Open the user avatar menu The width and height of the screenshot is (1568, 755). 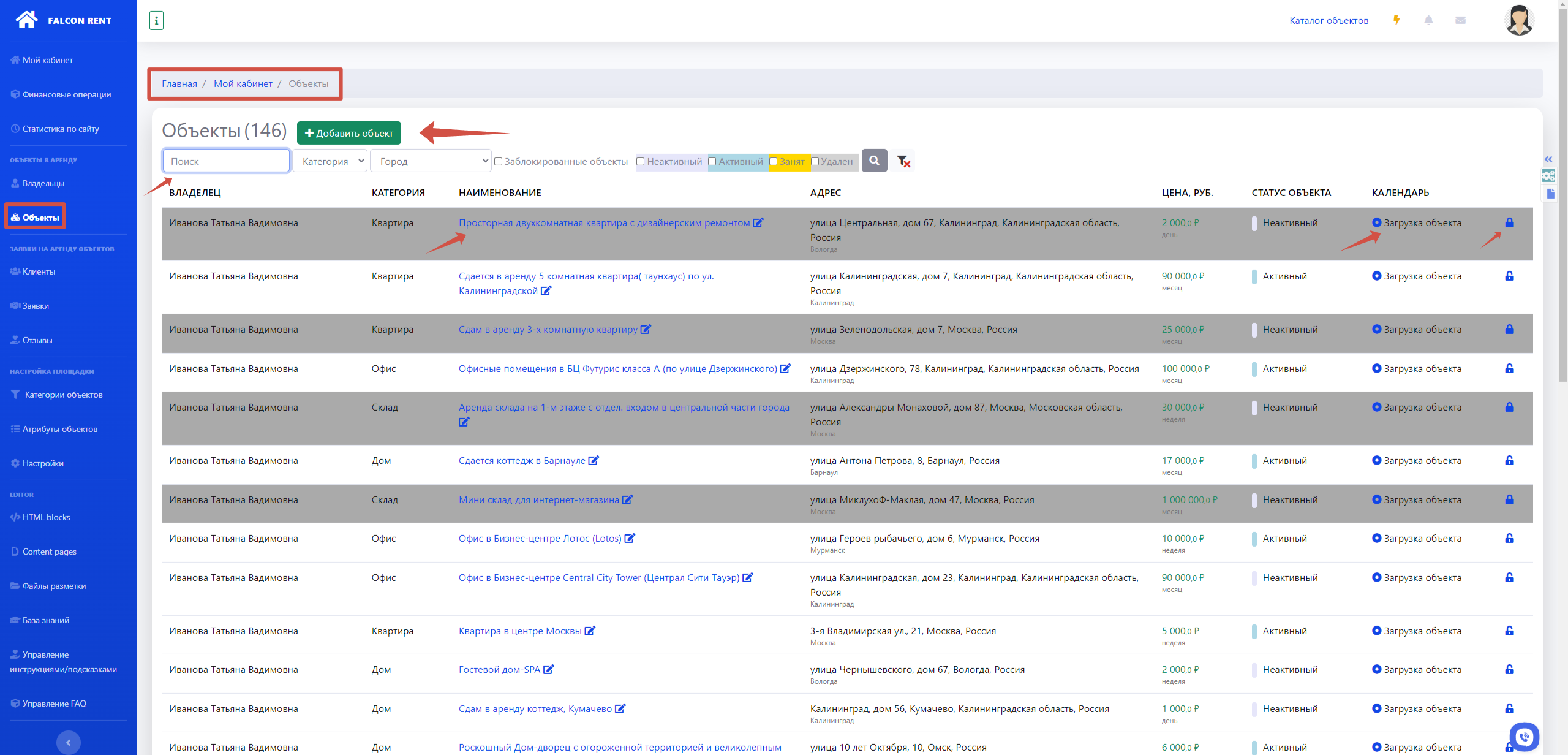(x=1519, y=20)
